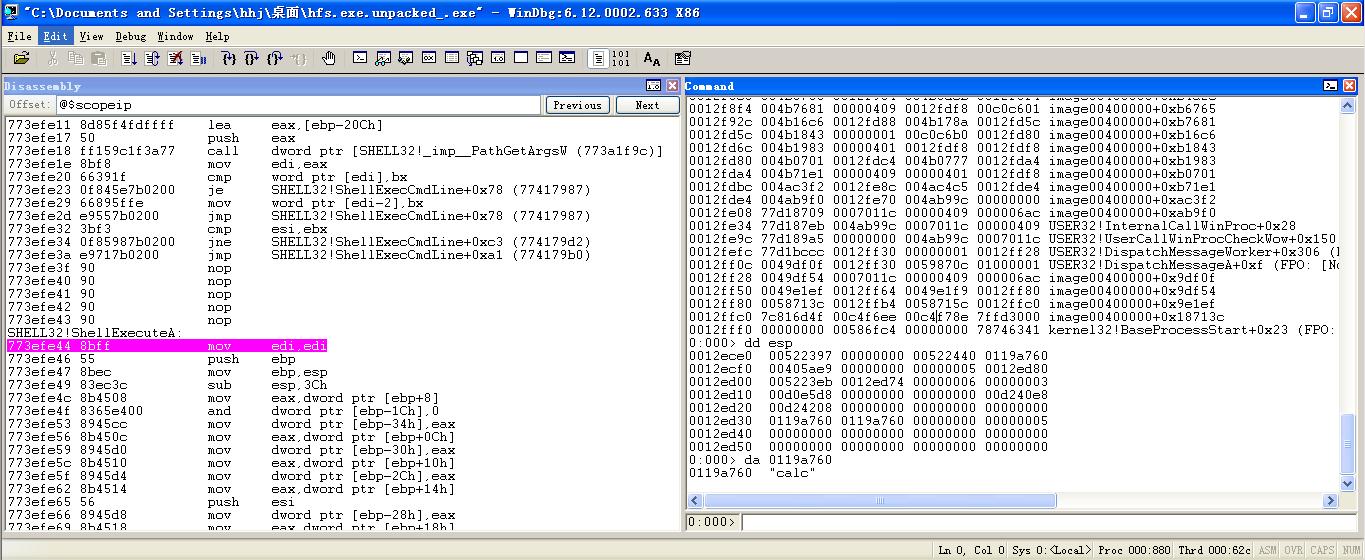This screenshot has height=560, width=1365.
Task: Click the Next button in Disassembly
Action: click(647, 105)
